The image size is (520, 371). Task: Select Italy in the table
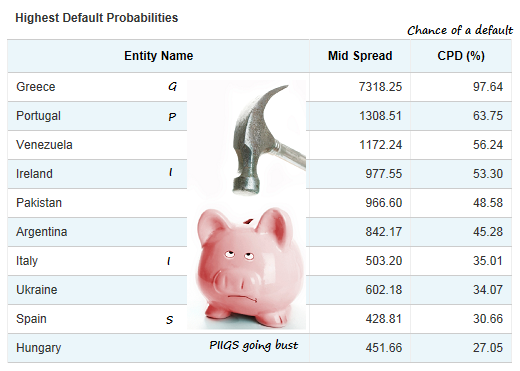(27, 261)
